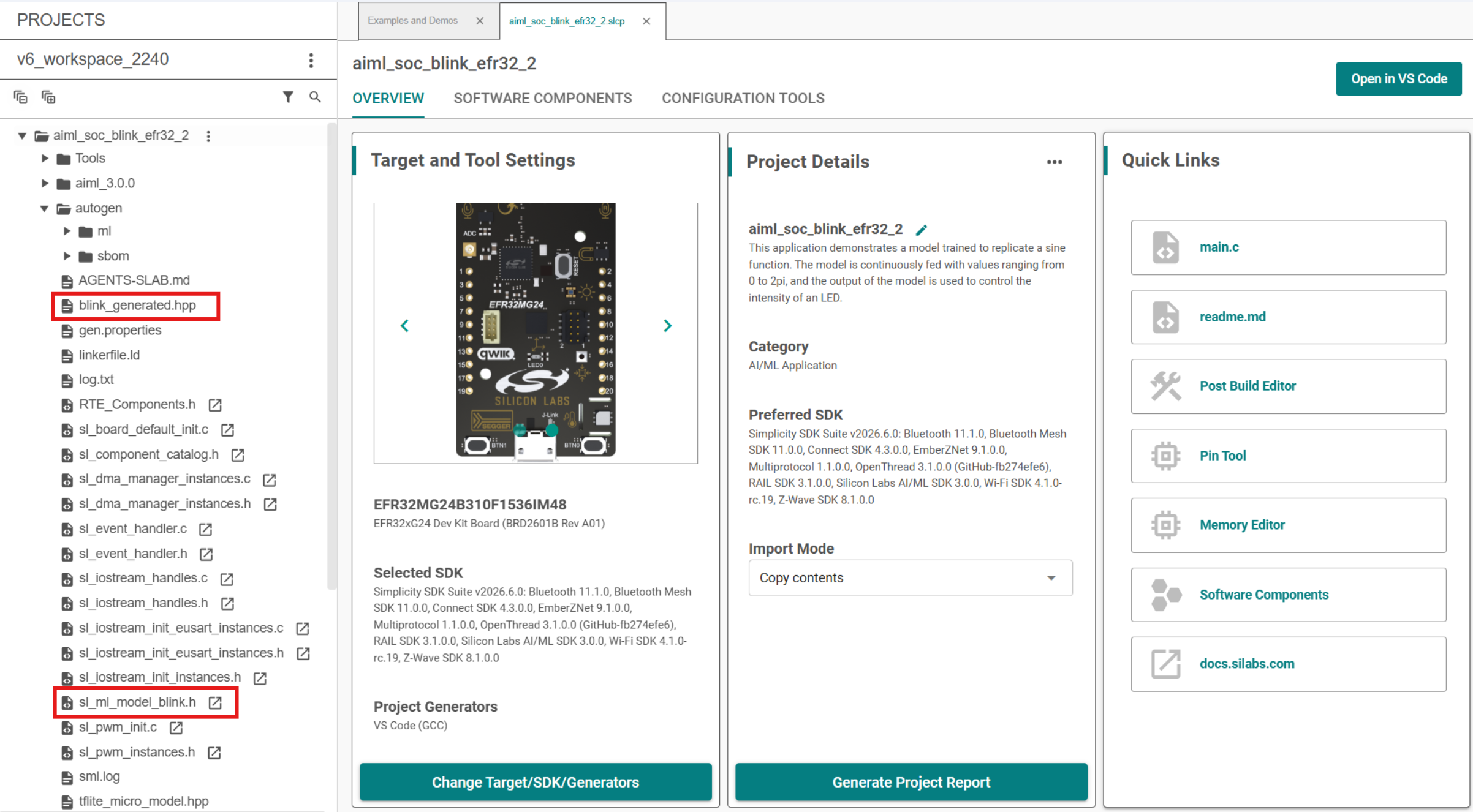The image size is (1473, 812).
Task: Select AGENTS-SLAB.md file
Action: pyautogui.click(x=134, y=280)
